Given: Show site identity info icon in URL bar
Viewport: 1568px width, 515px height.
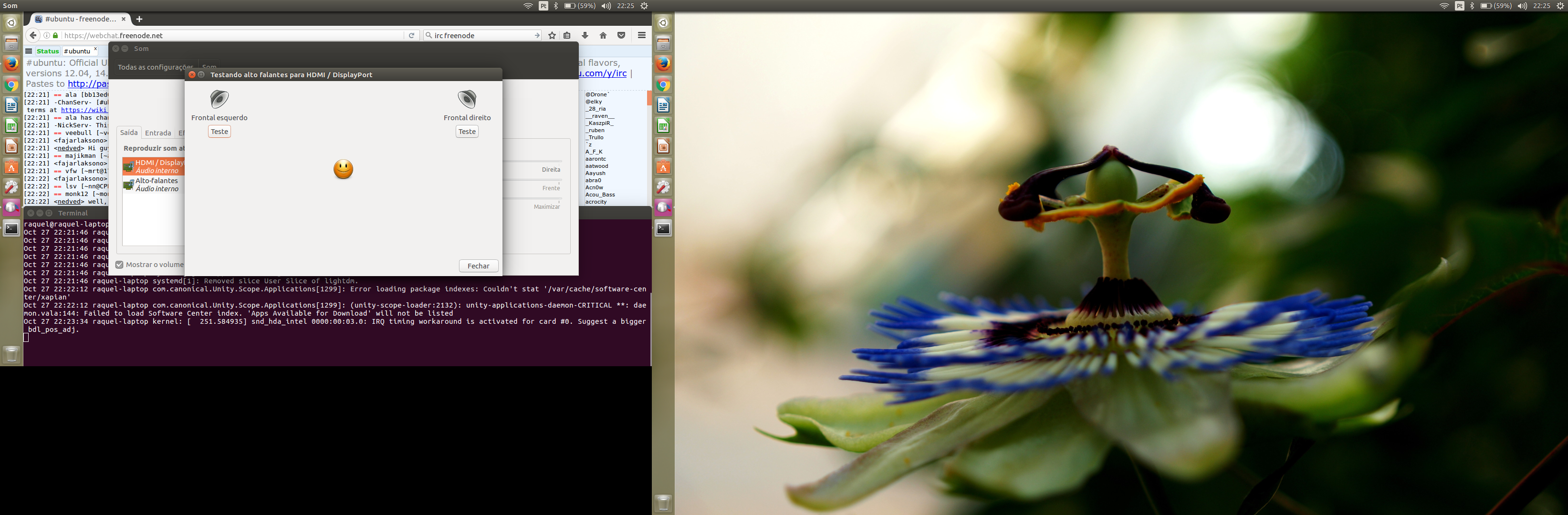Looking at the screenshot, I should click(47, 35).
